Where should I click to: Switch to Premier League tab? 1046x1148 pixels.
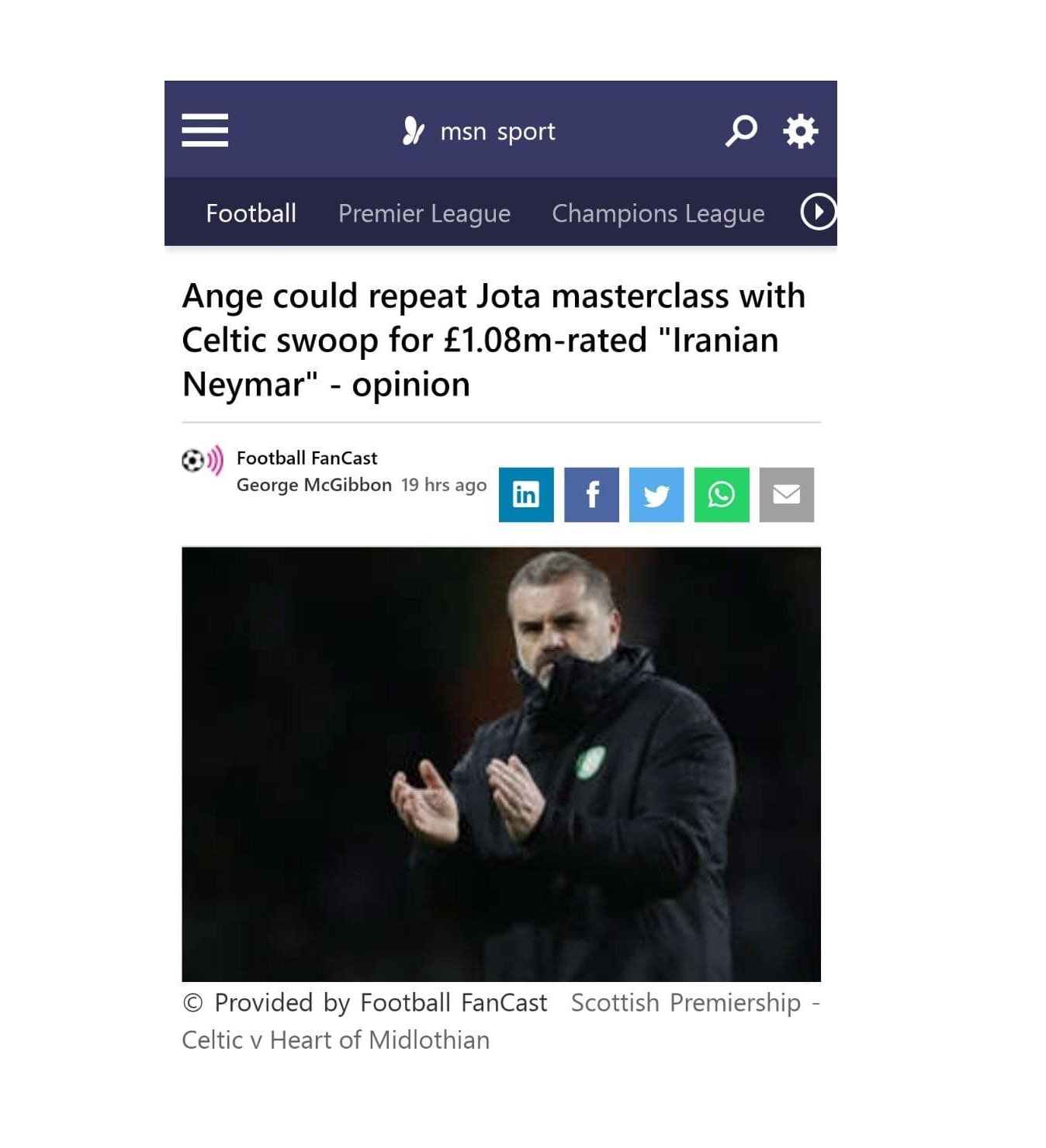click(424, 213)
